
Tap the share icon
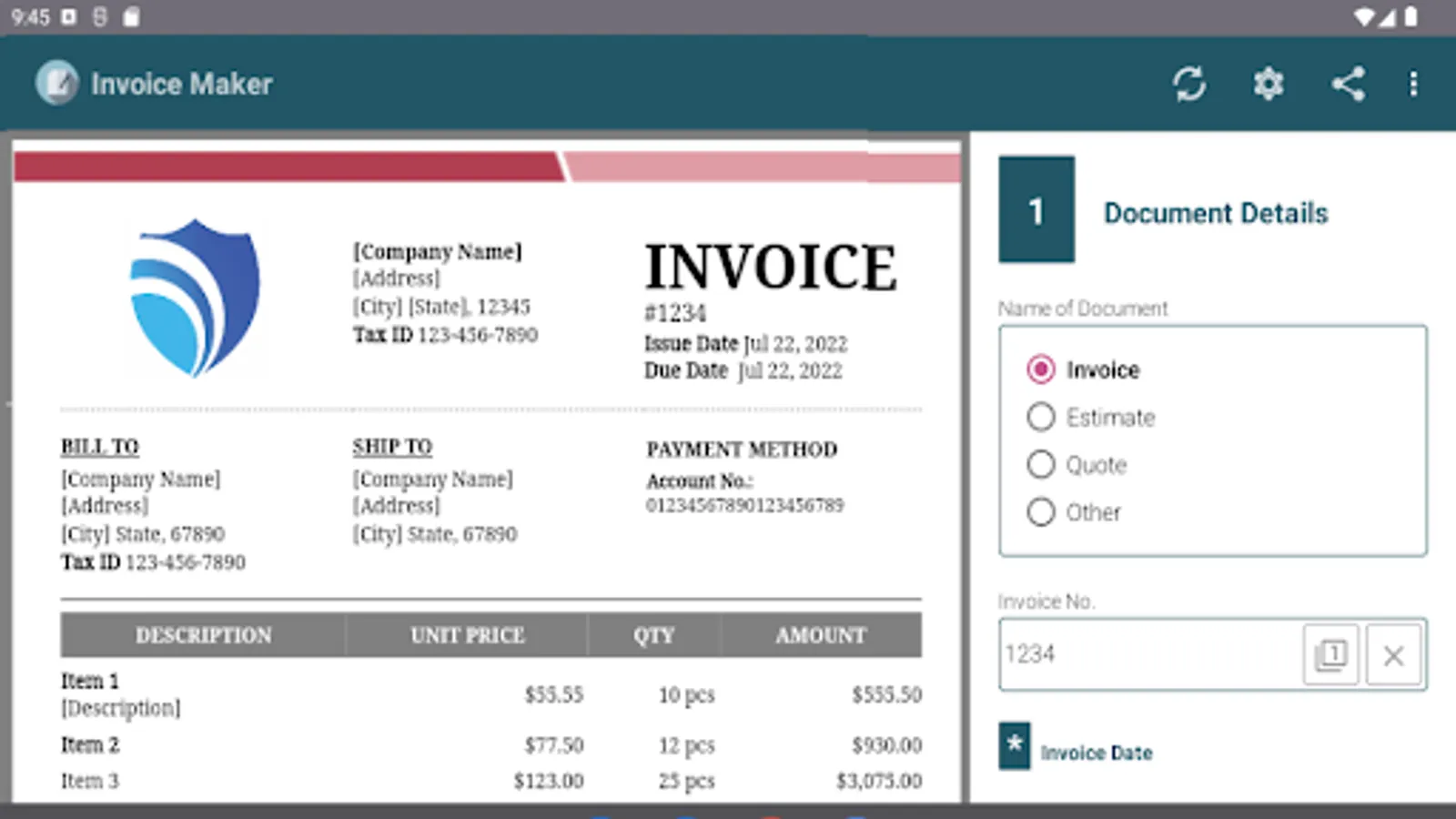[x=1348, y=84]
